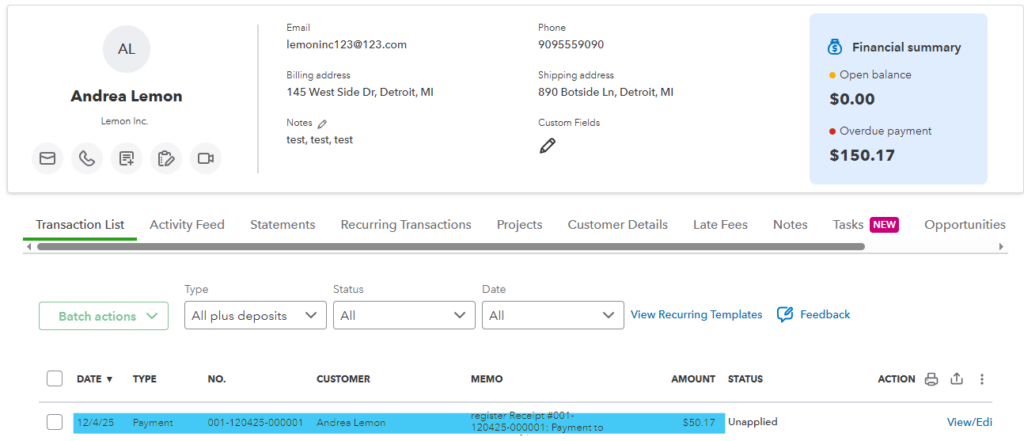1024x441 pixels.
Task: Open the Late Fees tab
Action: 720,225
